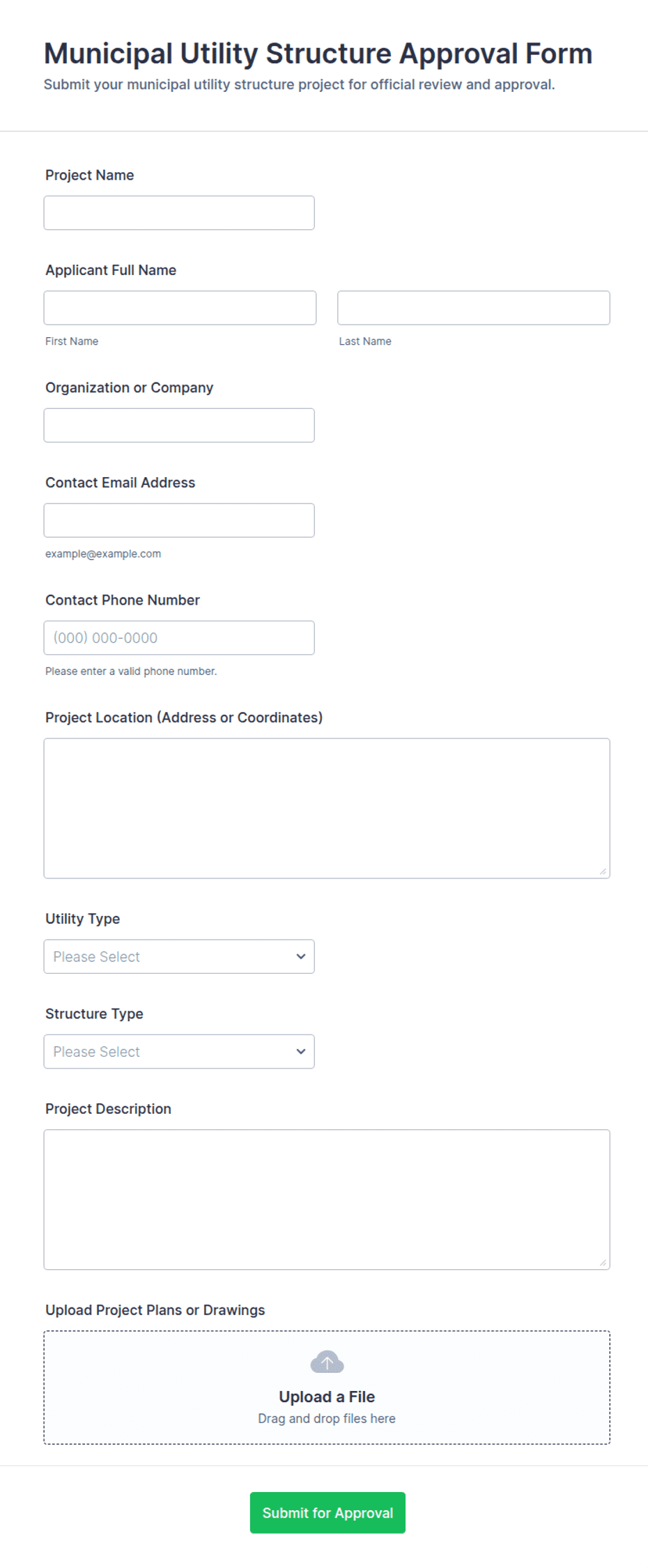The image size is (648, 1568).
Task: Click the Submit for Approval button
Action: (327, 1512)
